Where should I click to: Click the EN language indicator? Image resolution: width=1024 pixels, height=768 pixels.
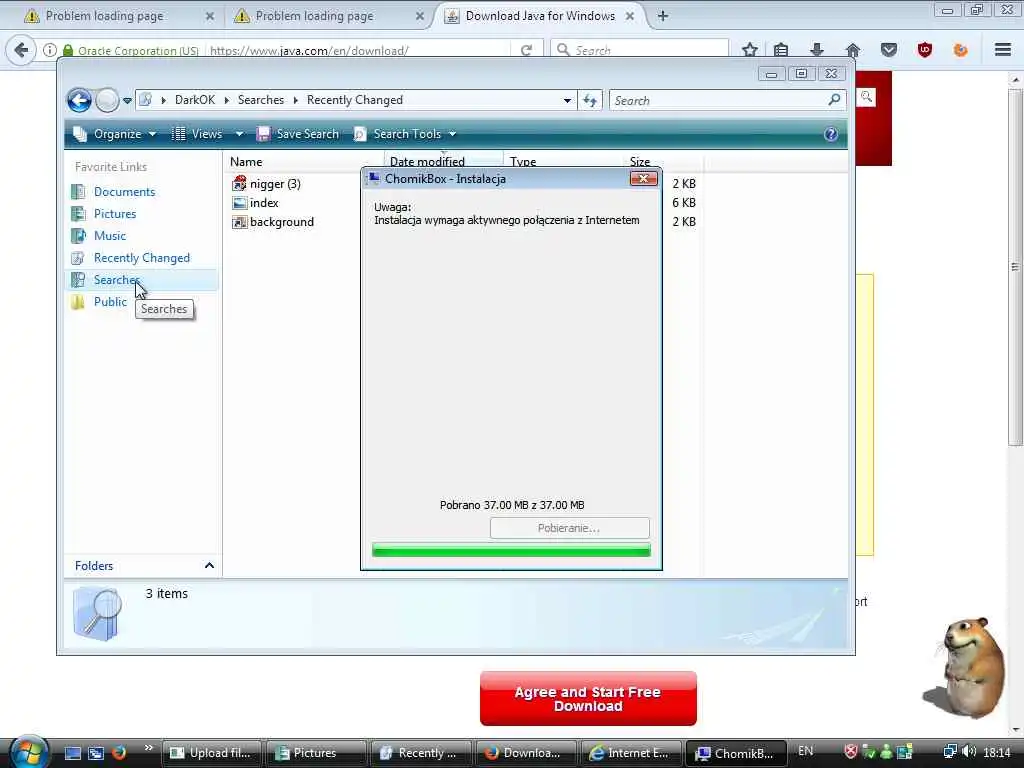point(806,751)
